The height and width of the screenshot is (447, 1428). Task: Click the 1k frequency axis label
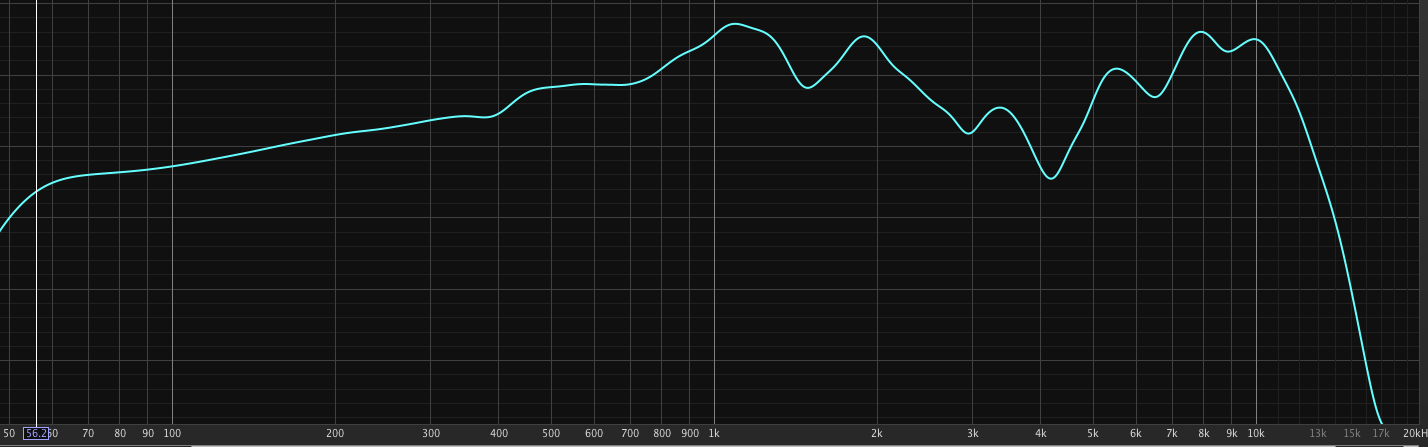tap(714, 433)
